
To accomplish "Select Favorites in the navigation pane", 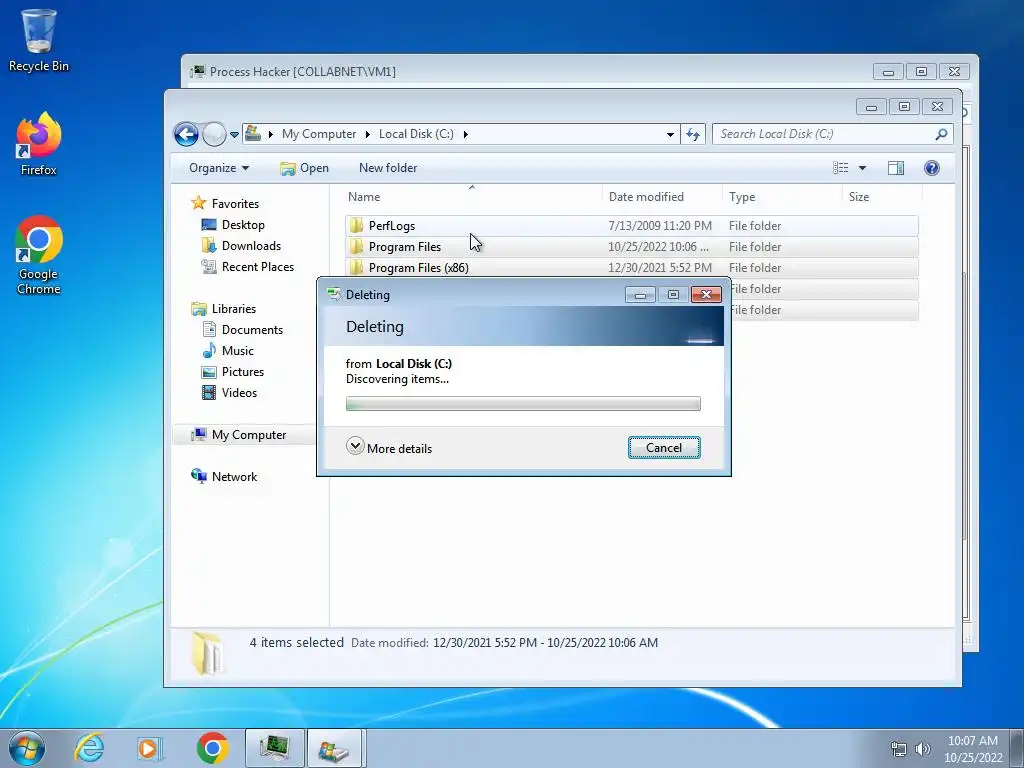I will pos(225,204).
